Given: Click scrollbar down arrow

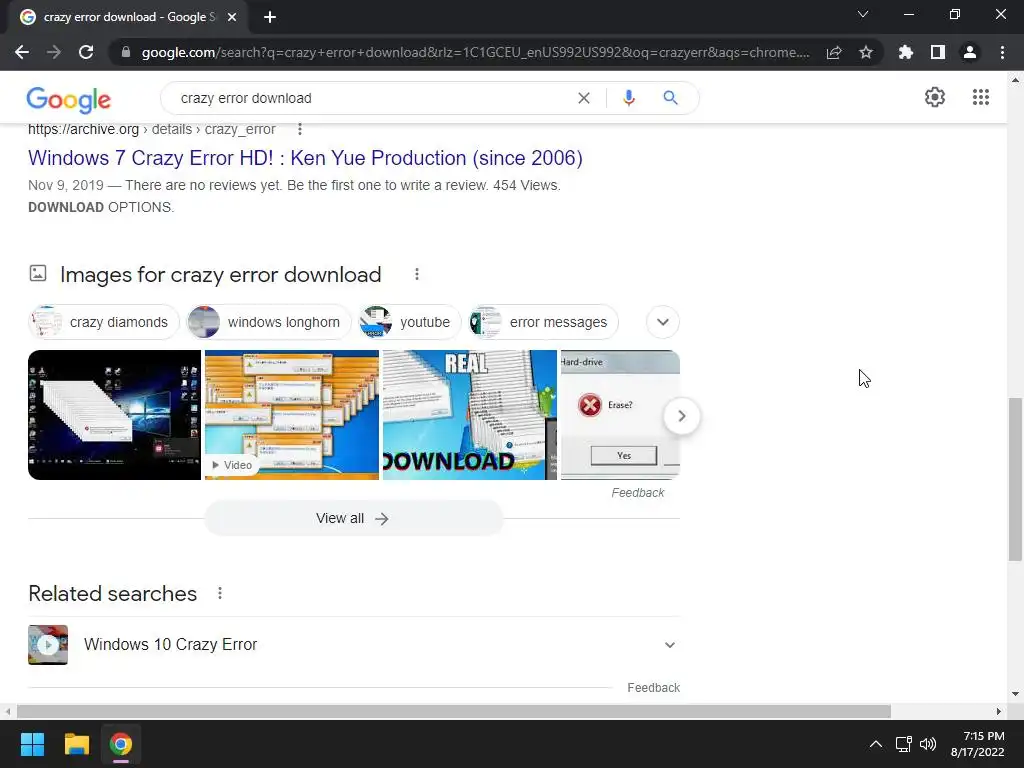Looking at the screenshot, I should tap(1015, 694).
